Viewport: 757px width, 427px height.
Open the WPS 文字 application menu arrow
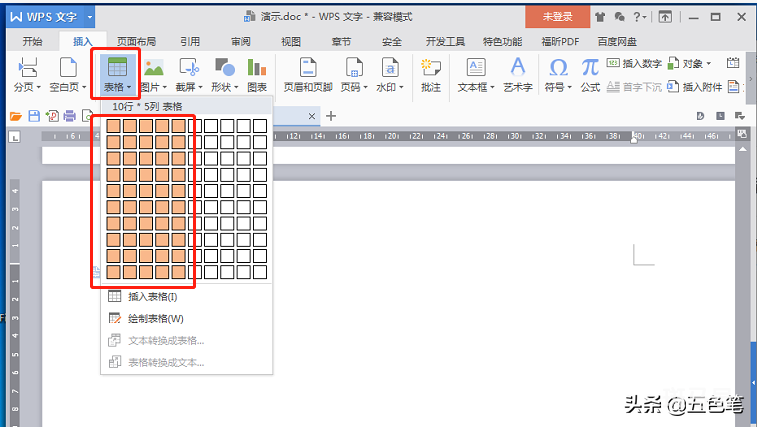tap(89, 17)
